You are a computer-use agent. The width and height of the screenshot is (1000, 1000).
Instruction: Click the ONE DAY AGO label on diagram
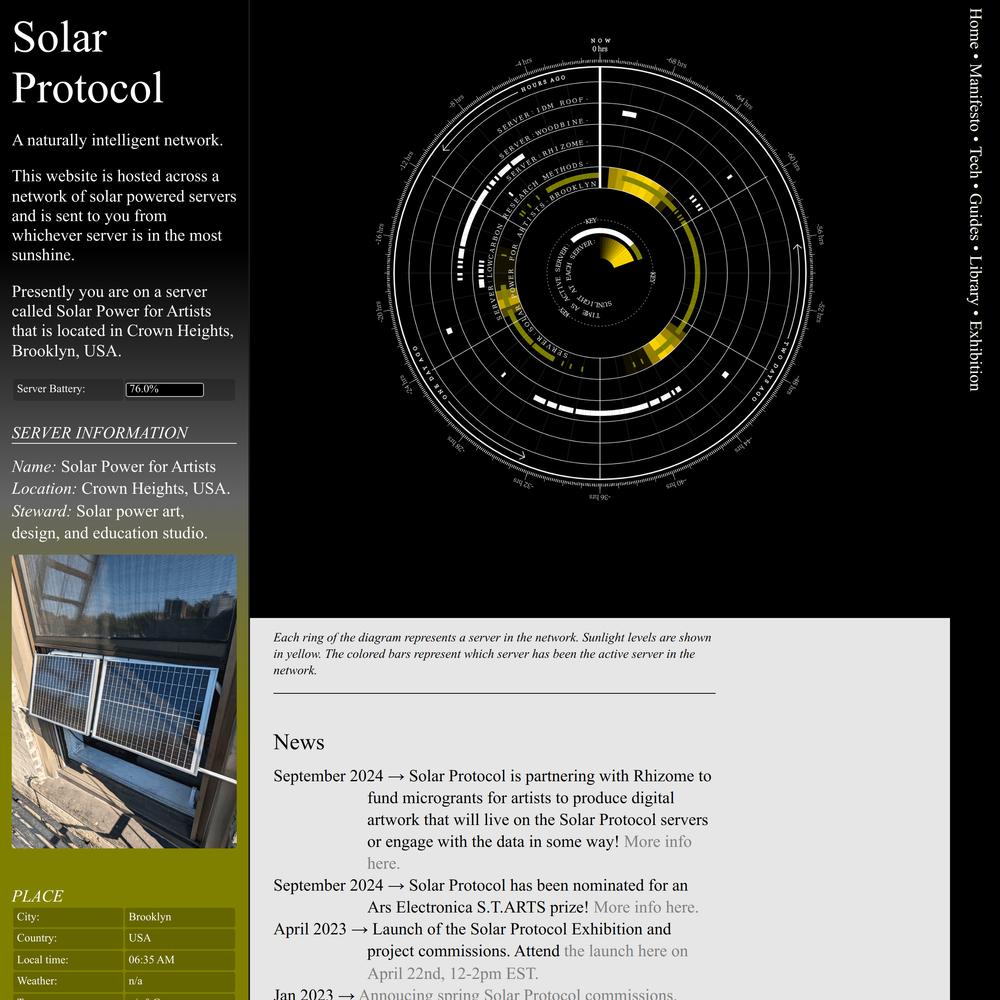point(429,372)
